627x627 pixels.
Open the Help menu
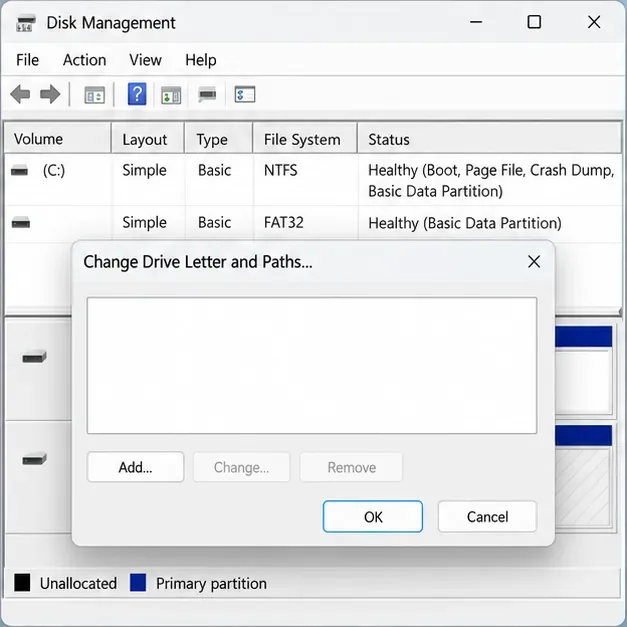[x=201, y=60]
